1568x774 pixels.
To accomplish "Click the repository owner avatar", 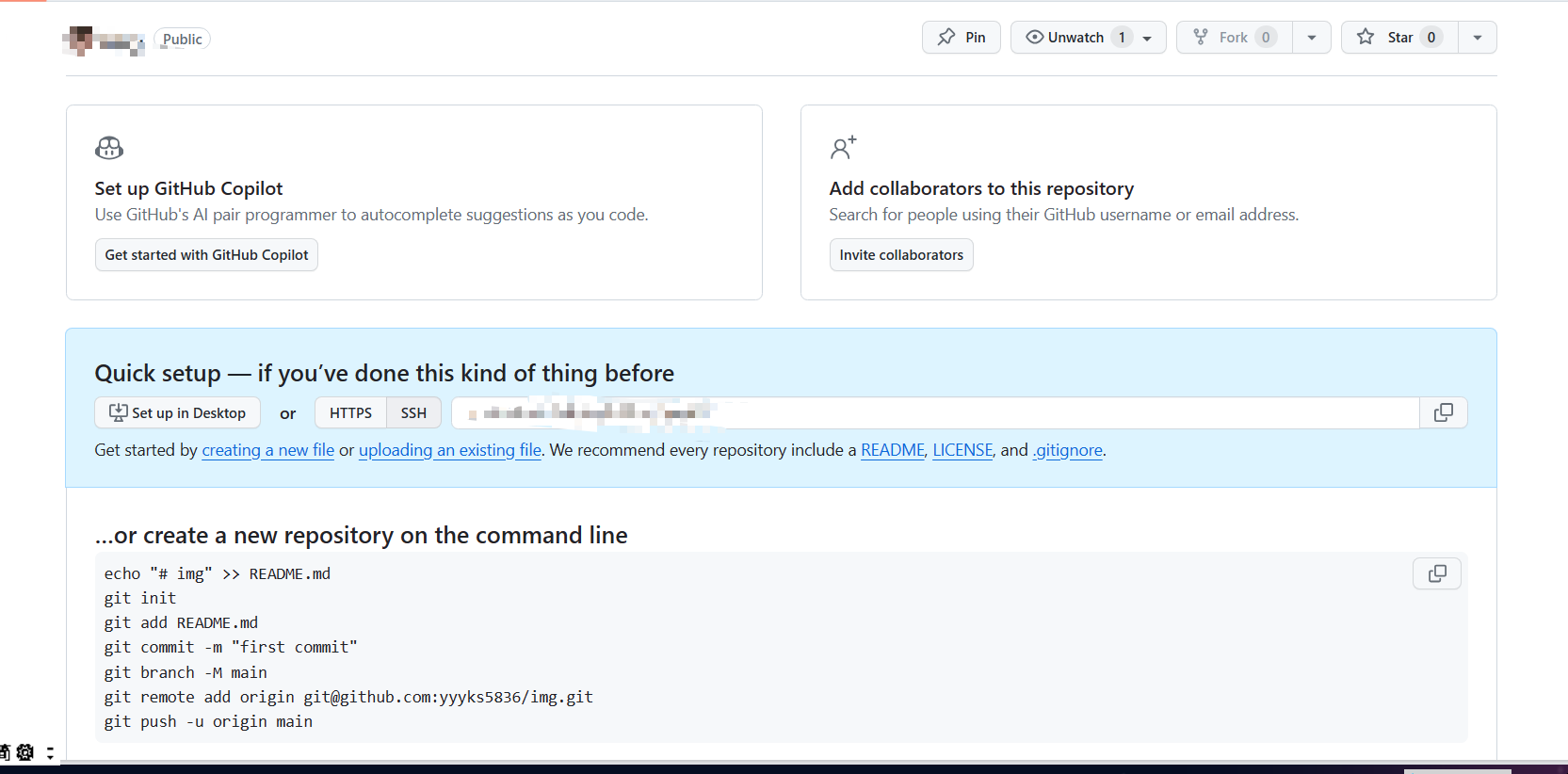I will tap(79, 40).
